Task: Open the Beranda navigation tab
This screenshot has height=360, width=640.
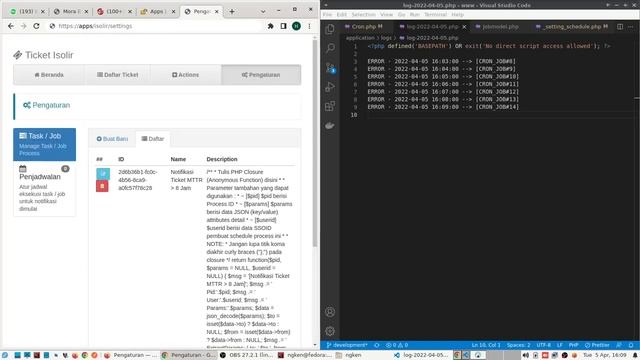Action: click(49, 75)
